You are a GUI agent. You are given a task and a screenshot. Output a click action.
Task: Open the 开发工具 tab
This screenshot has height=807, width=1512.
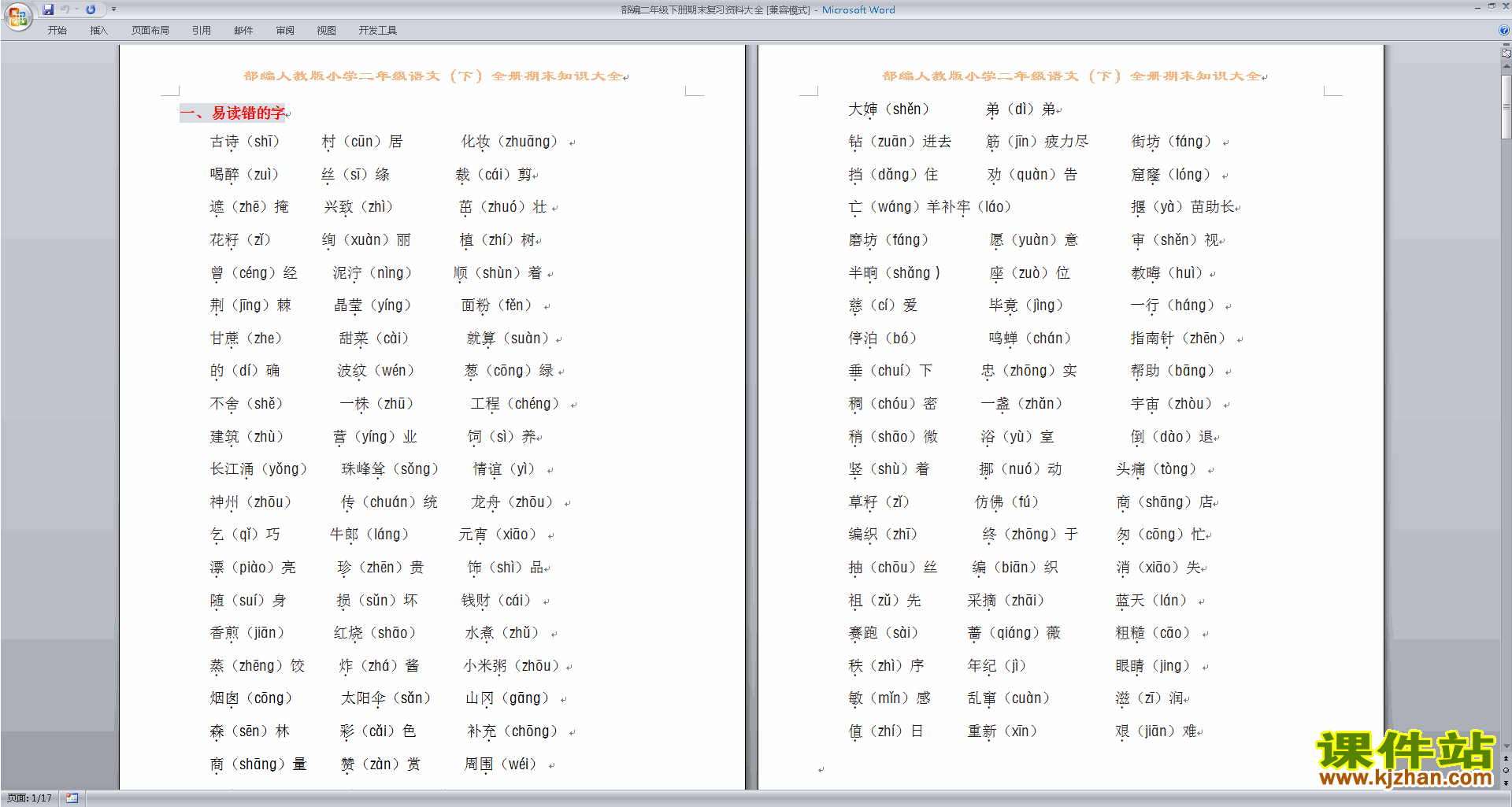click(378, 31)
